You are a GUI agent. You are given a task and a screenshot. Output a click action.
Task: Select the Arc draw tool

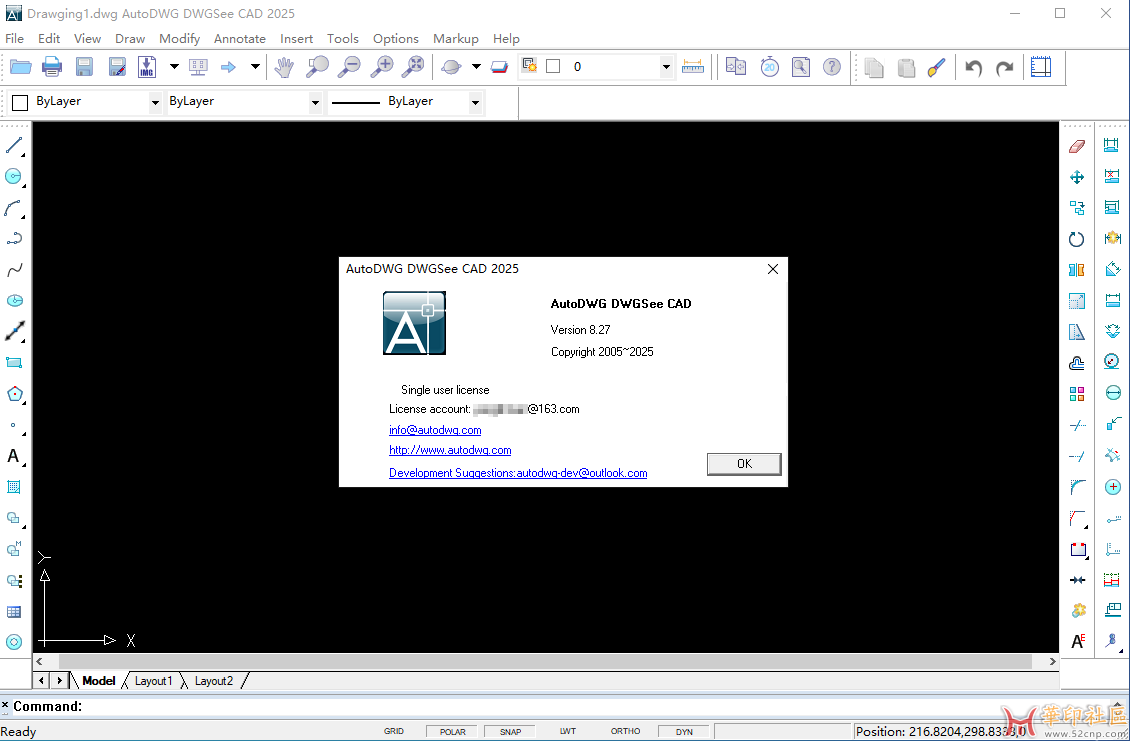tap(14, 208)
